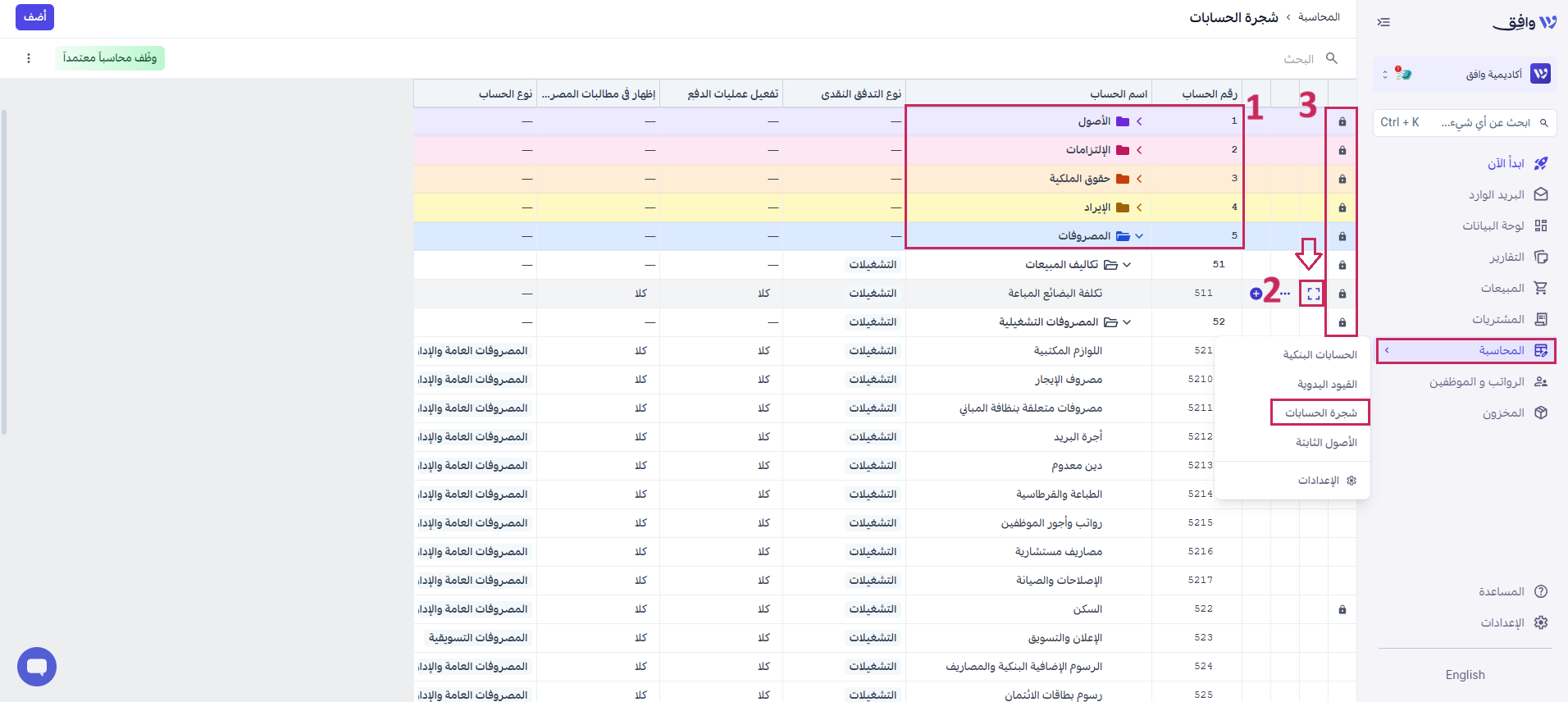Screen dimensions: 1568x702
Task: Open the three-dot options menu near the green button
Action: pyautogui.click(x=29, y=58)
